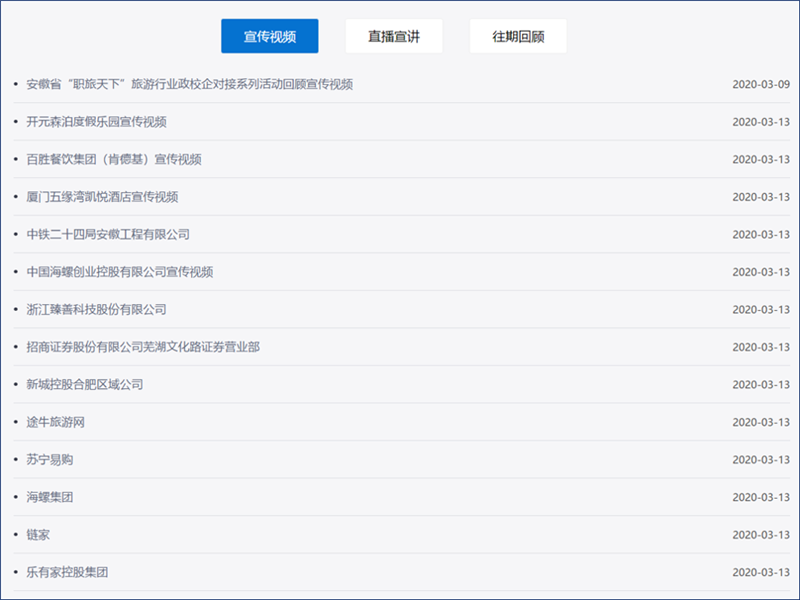The height and width of the screenshot is (600, 800).
Task: Select 新城控股合肥区域公司 link
Action: tap(85, 384)
